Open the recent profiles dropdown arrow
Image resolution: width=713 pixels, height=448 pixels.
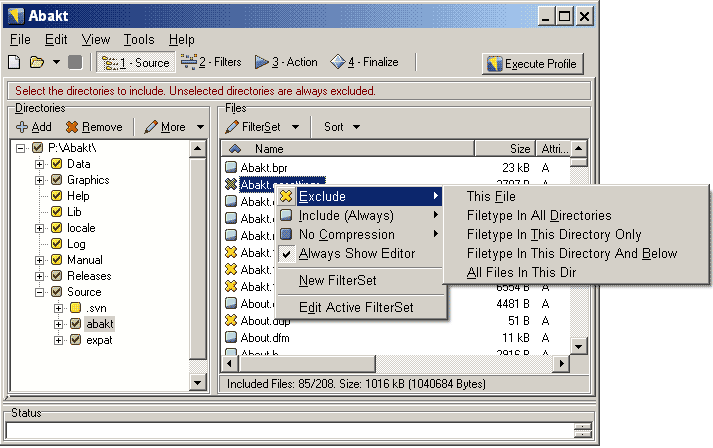point(56,62)
